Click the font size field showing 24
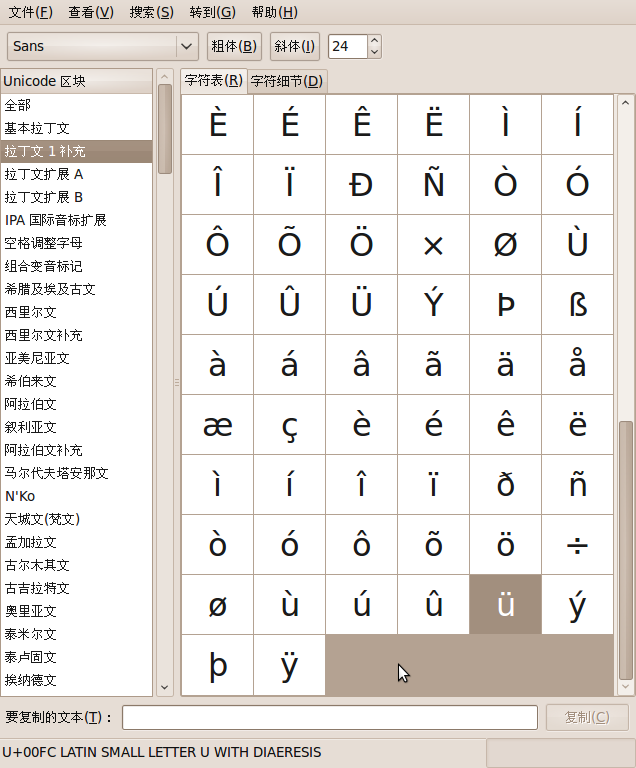 point(347,47)
